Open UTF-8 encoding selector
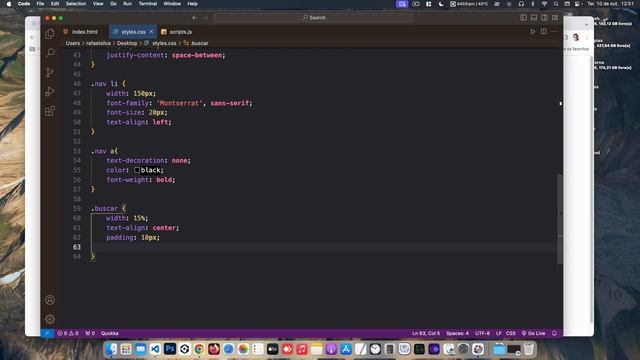The height and width of the screenshot is (360, 640). pyautogui.click(x=482, y=333)
